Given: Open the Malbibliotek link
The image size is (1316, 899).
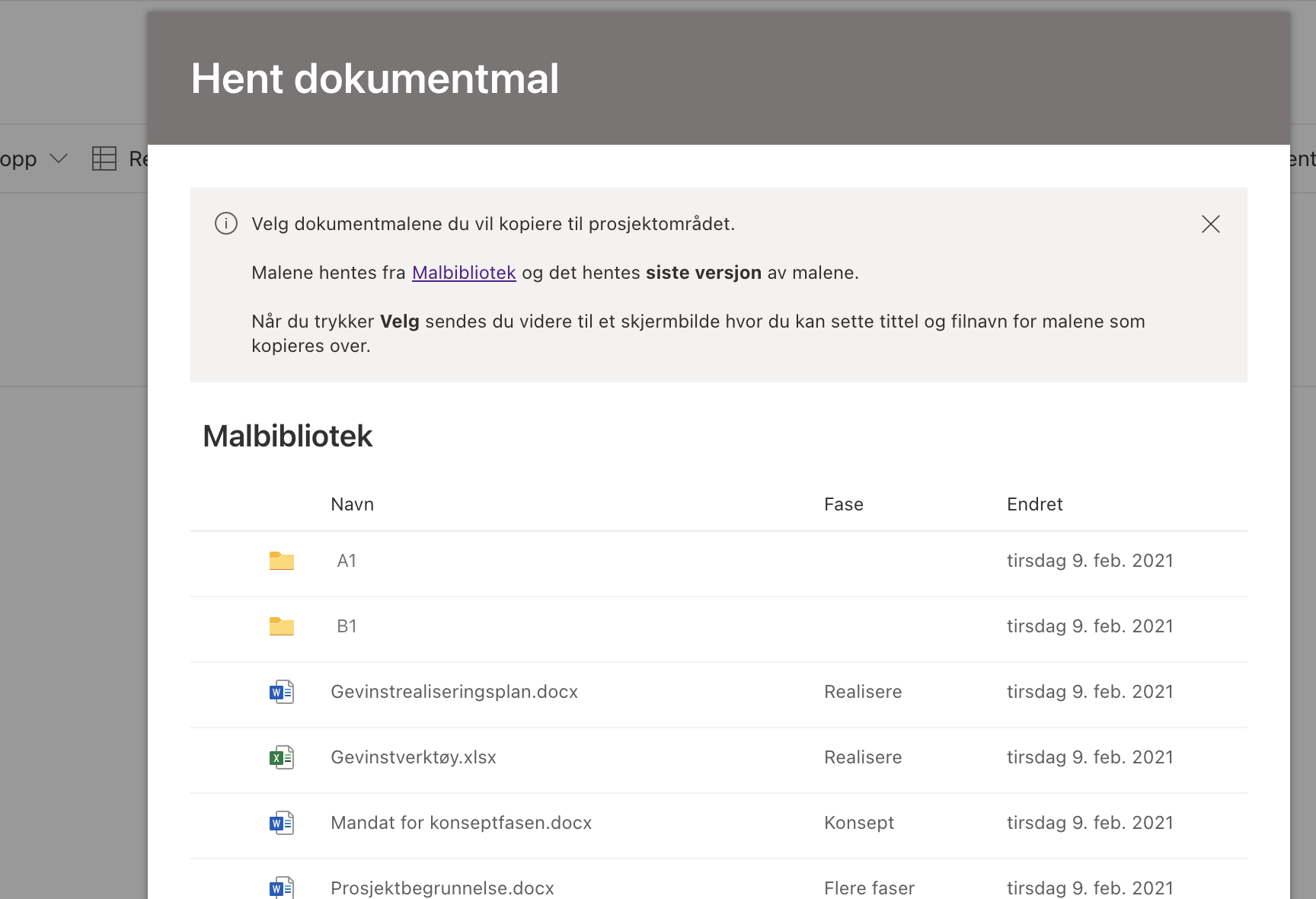Looking at the screenshot, I should pos(464,273).
